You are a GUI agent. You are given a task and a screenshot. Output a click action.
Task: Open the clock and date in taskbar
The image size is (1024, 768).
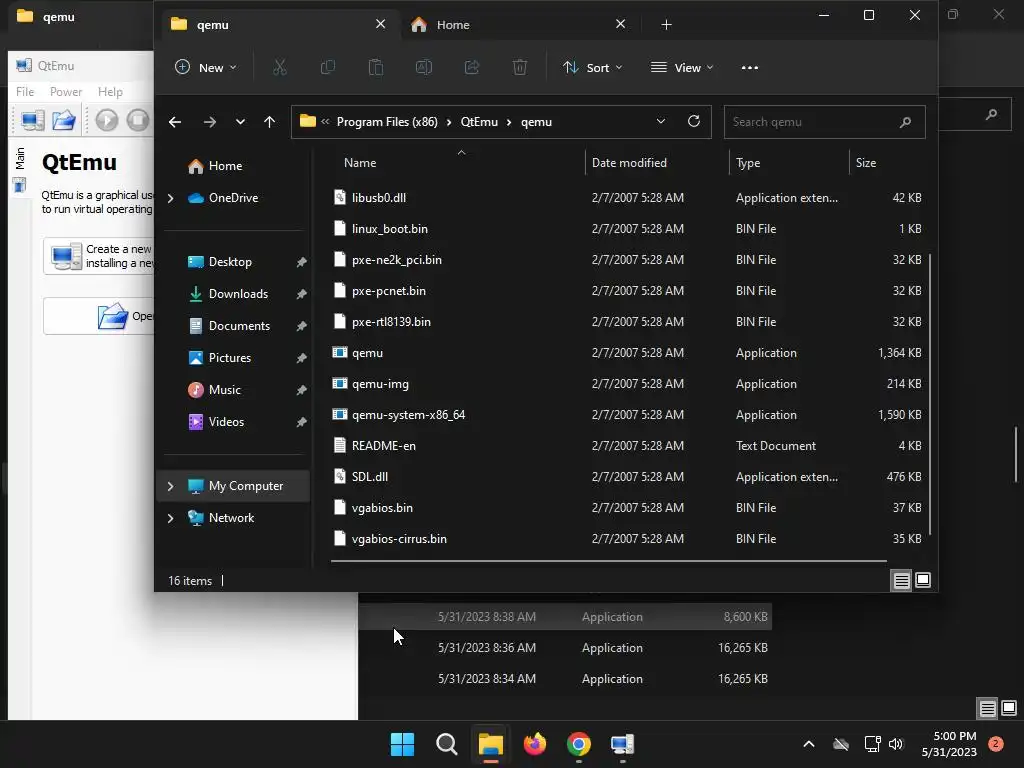[x=950, y=744]
